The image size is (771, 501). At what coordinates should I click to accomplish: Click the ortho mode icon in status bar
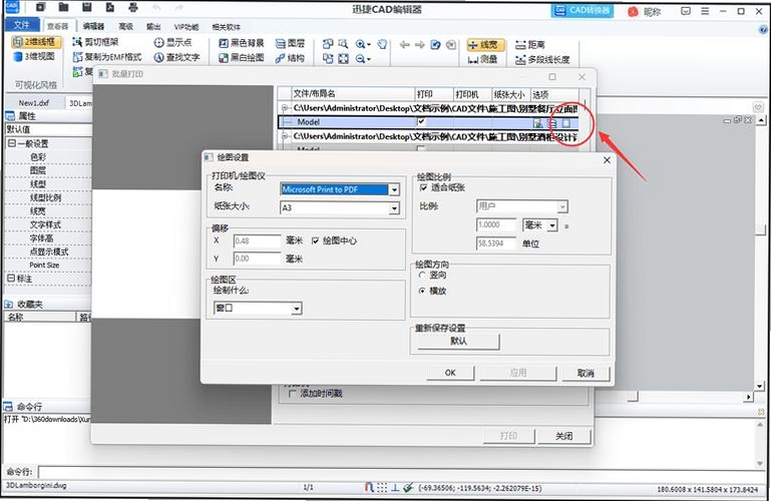395,488
